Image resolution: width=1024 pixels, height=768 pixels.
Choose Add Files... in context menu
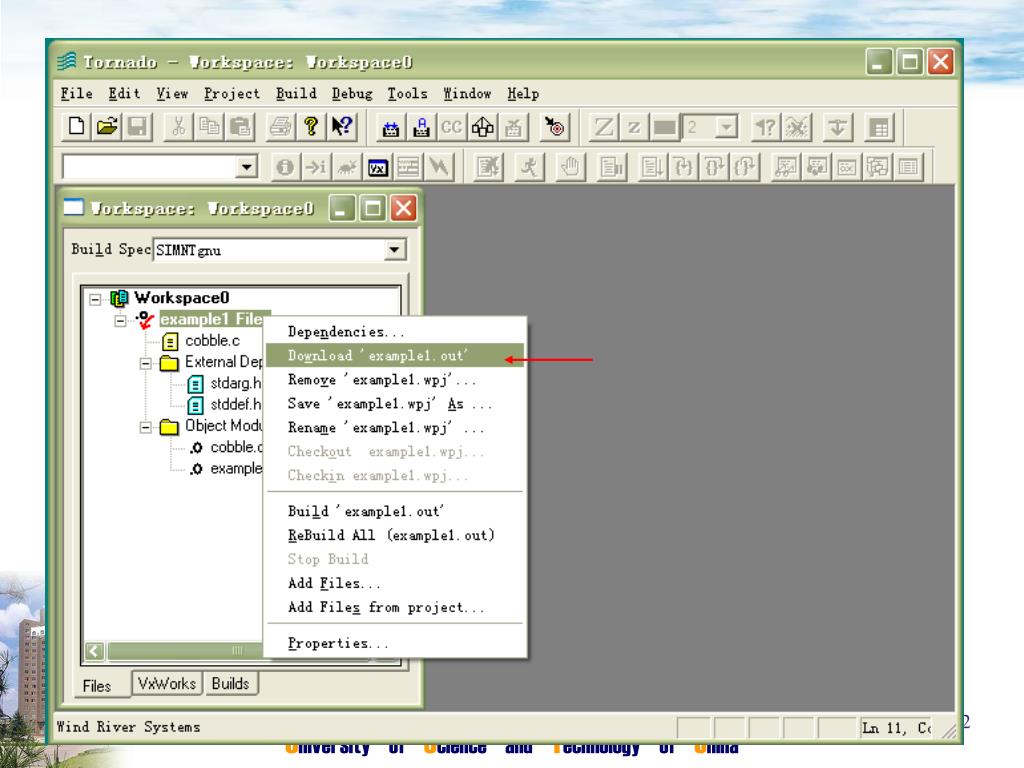[x=394, y=583]
